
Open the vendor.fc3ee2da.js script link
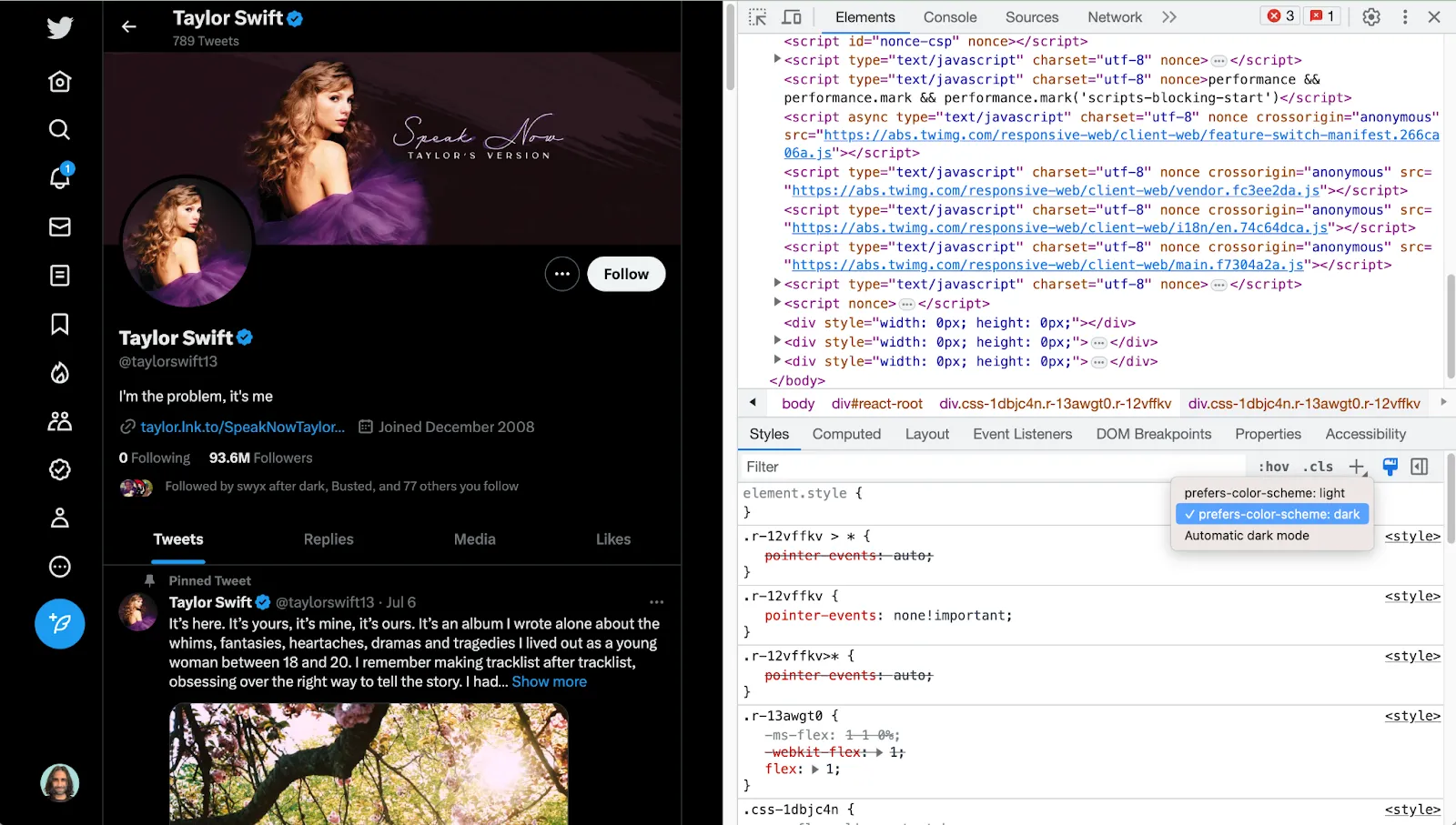coord(1056,190)
